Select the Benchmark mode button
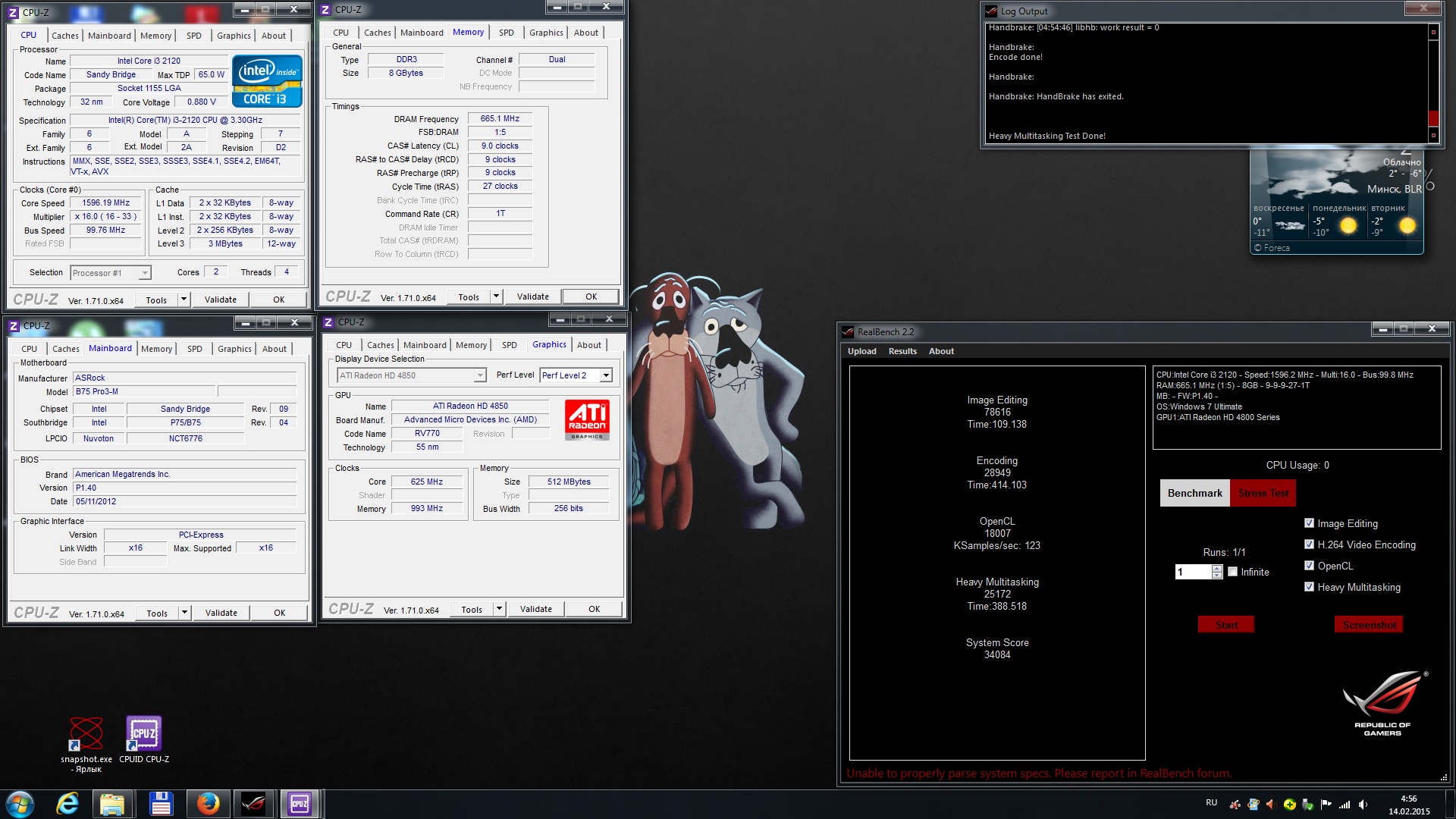The width and height of the screenshot is (1456, 819). click(1194, 493)
